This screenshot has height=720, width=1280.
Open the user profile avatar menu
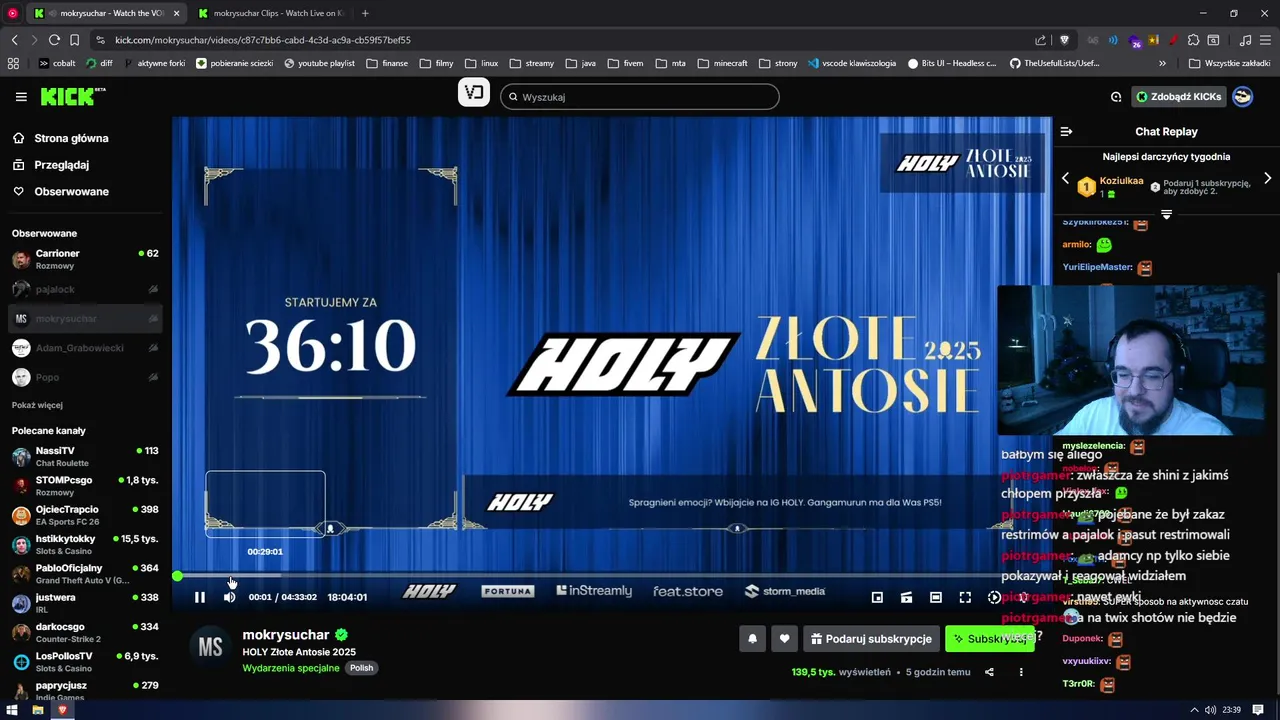tap(1242, 97)
